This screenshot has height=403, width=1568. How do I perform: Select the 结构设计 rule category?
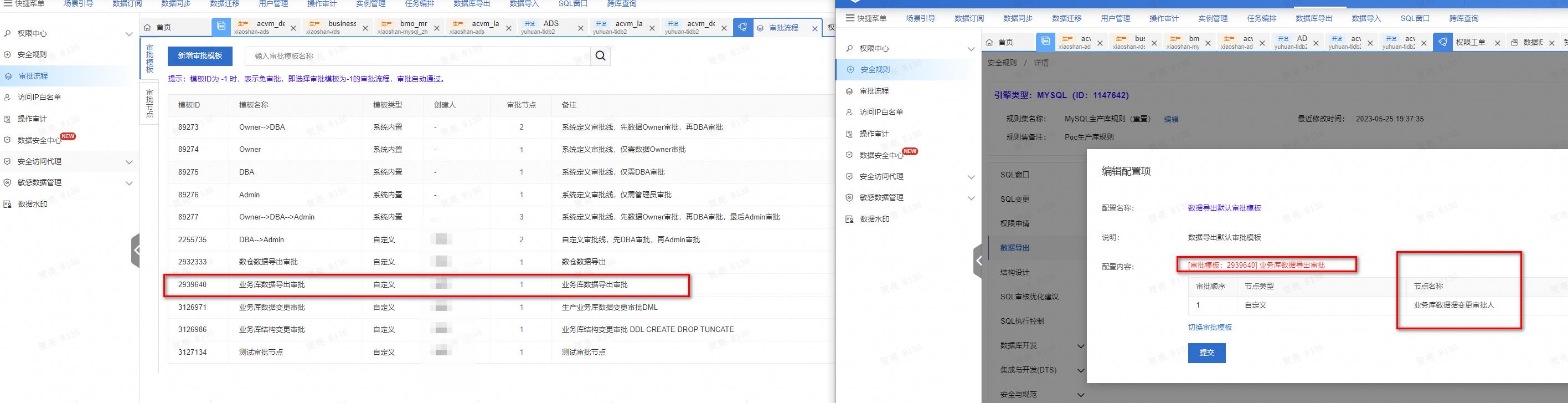(x=1015, y=272)
